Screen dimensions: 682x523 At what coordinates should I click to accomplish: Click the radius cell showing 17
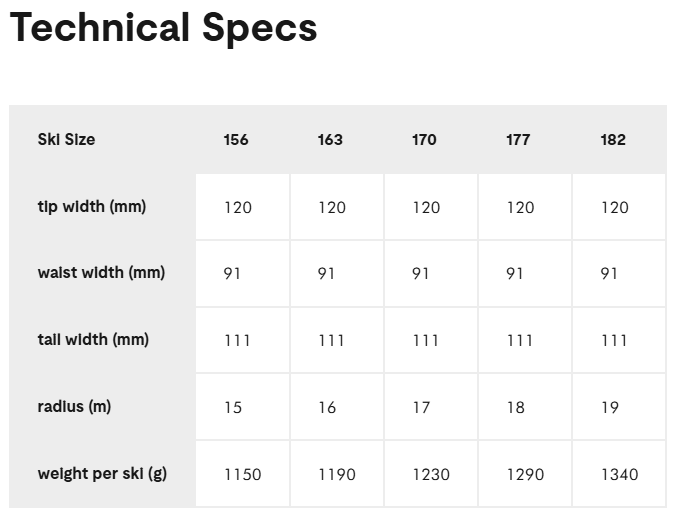(x=421, y=407)
